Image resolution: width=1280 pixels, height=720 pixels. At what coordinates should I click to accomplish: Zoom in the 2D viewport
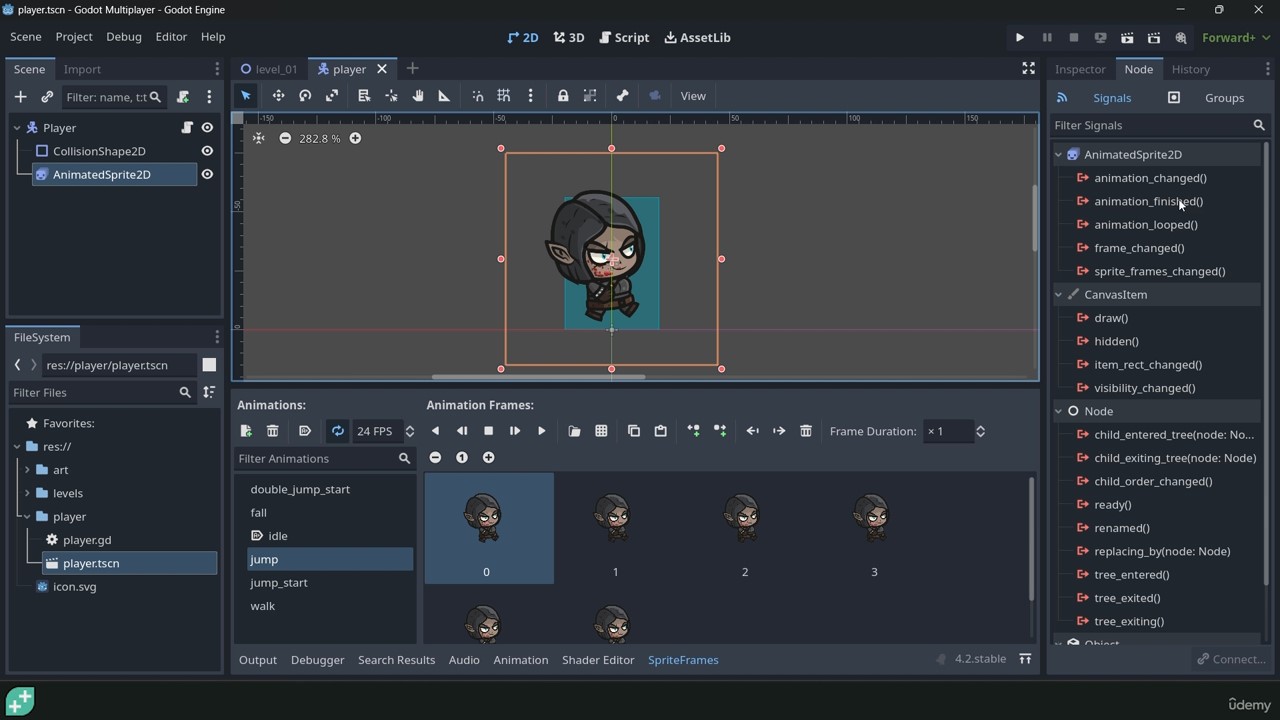pos(355,138)
